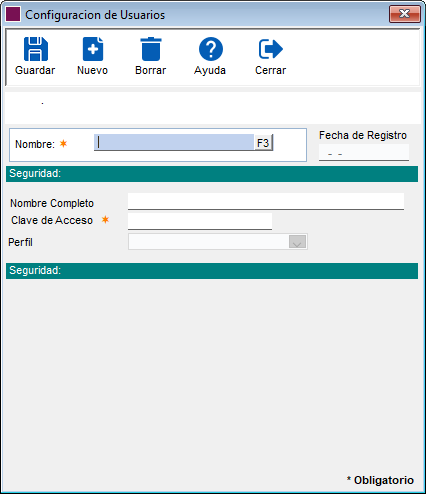Click the Configuracion de Usuarios title bar
426x494 pixels.
pos(200,15)
